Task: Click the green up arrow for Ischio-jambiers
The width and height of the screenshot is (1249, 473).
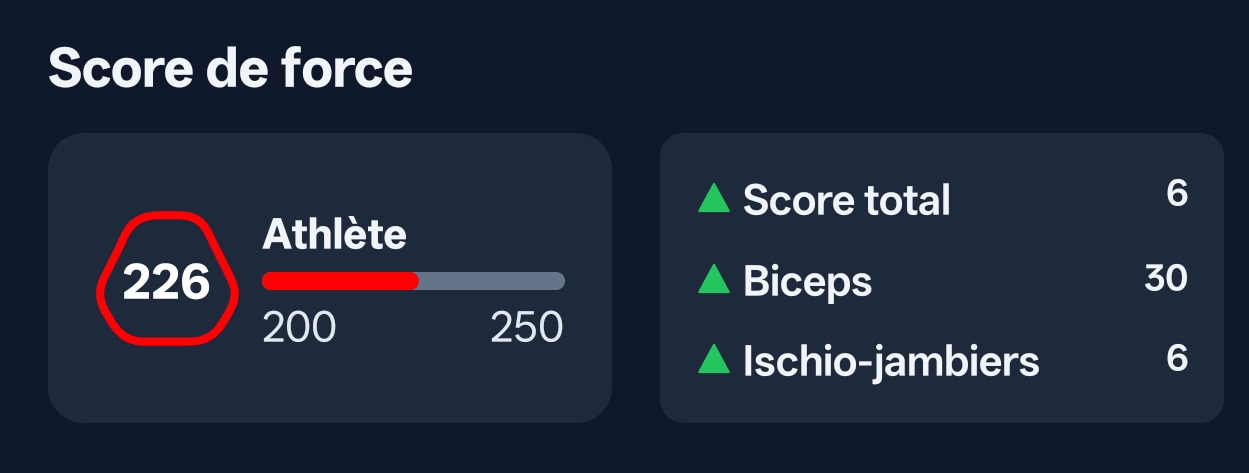Action: [713, 358]
